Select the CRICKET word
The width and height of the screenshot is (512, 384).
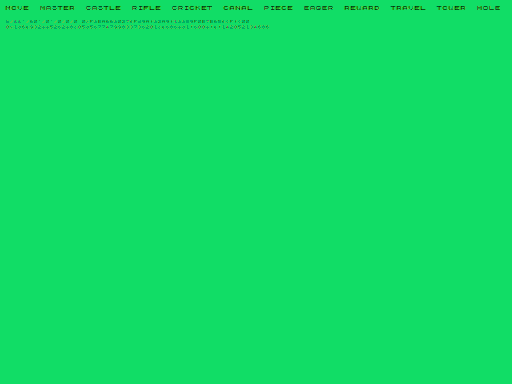coord(192,8)
